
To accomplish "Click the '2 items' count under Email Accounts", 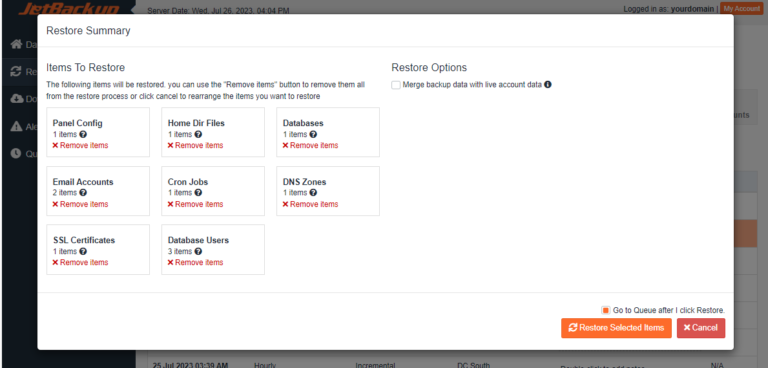I will (65, 193).
